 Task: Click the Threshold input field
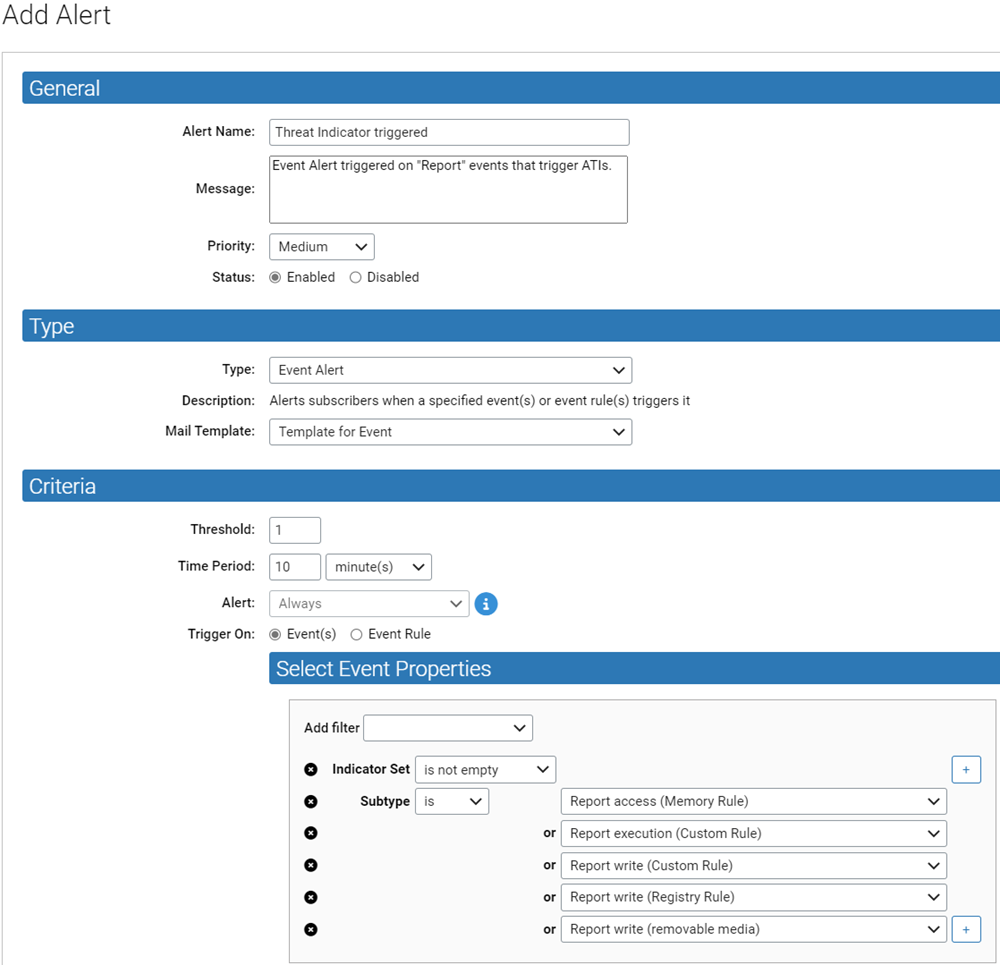294,530
